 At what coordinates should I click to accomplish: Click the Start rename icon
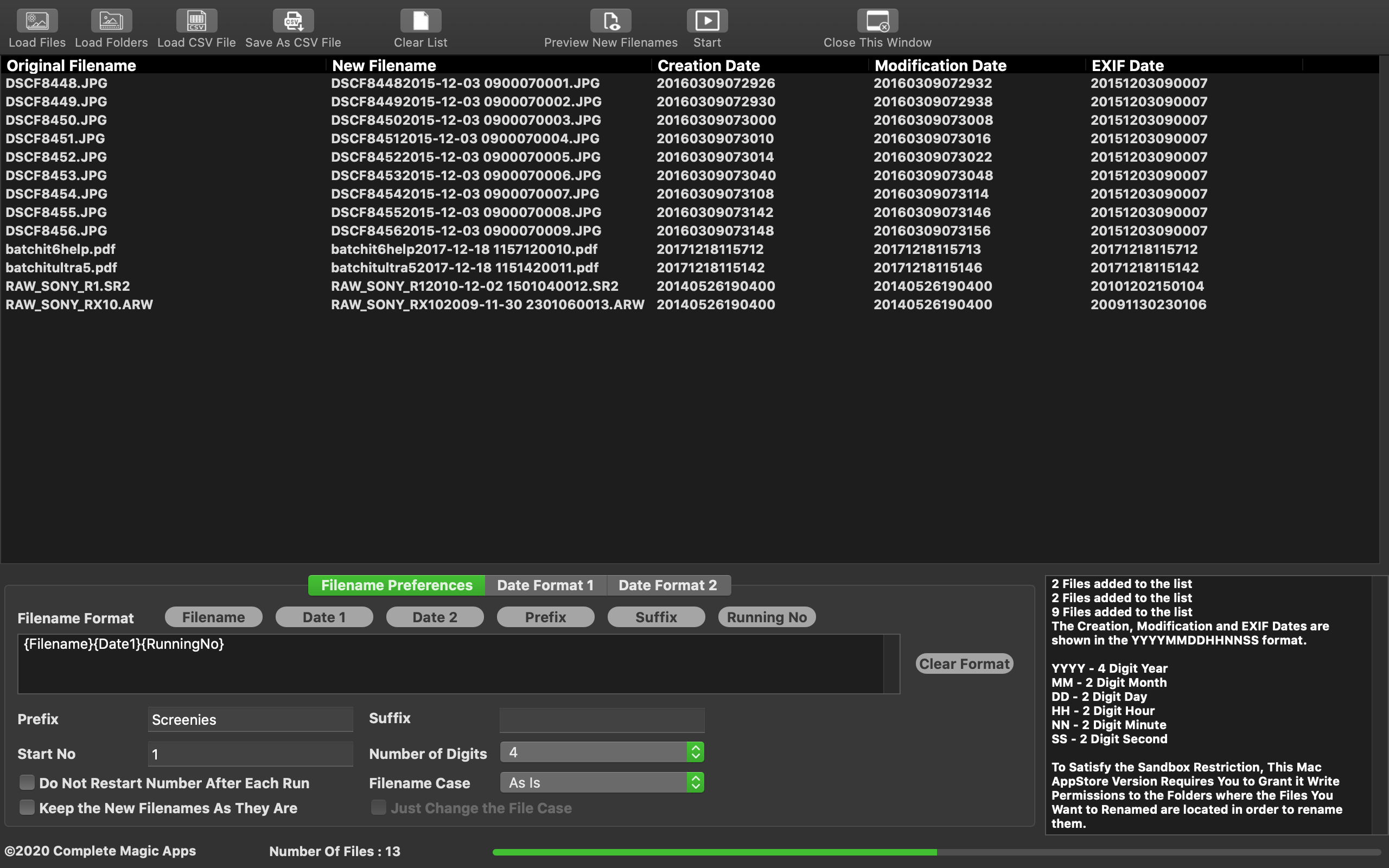706,20
